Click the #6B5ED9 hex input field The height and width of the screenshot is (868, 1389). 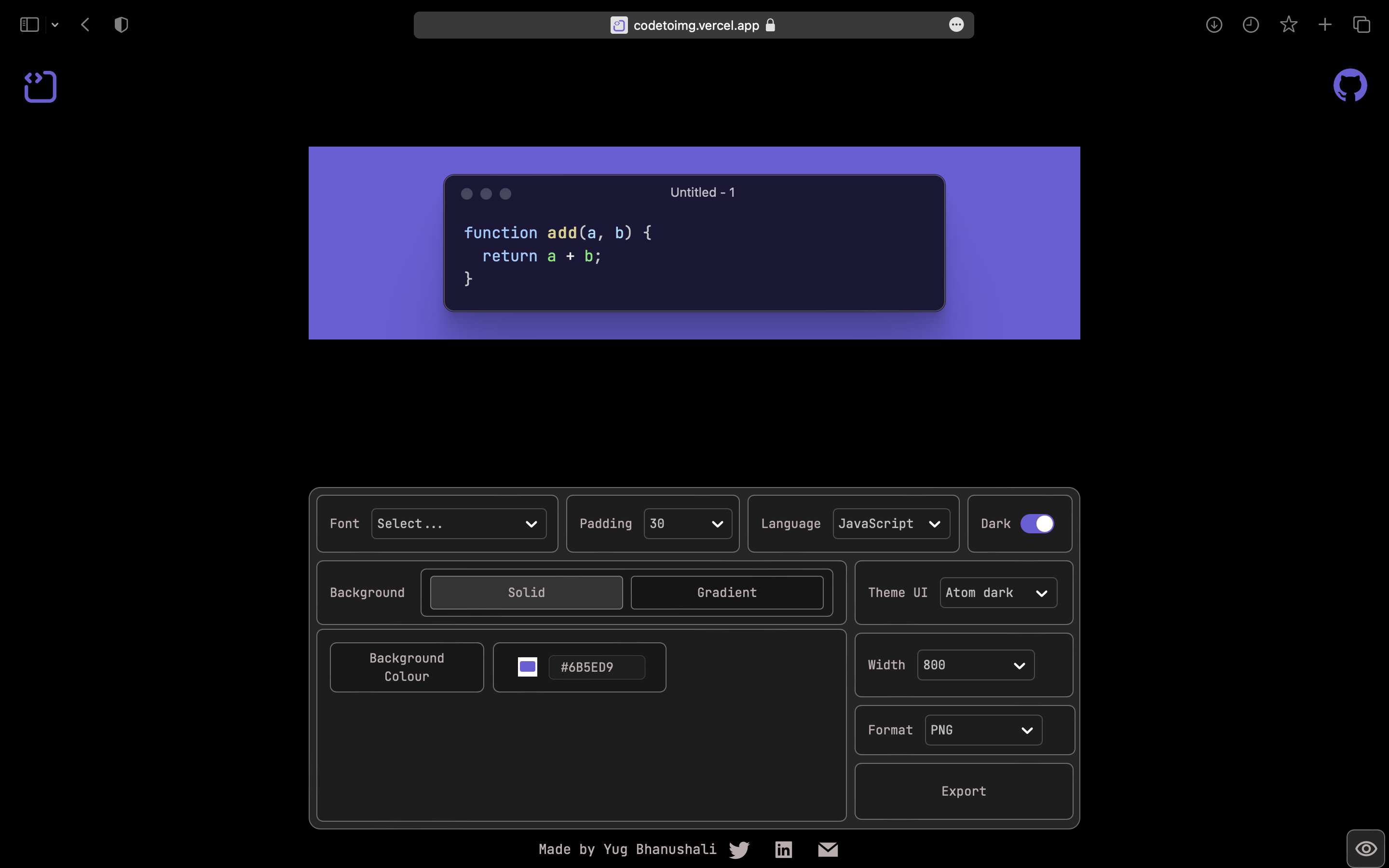pos(596,667)
